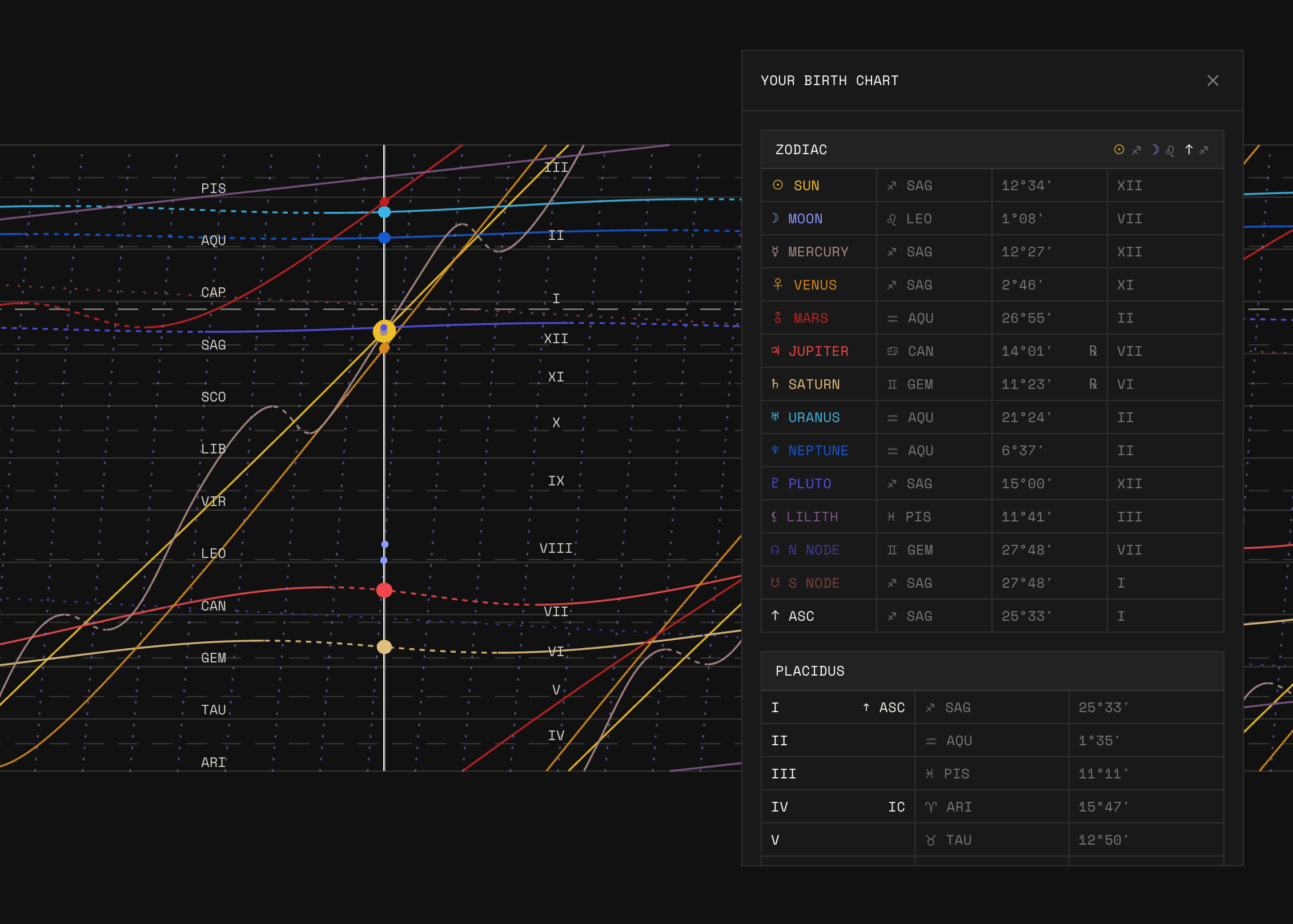Click the CAN label on the chart axis
1293x924 pixels.
pos(214,606)
